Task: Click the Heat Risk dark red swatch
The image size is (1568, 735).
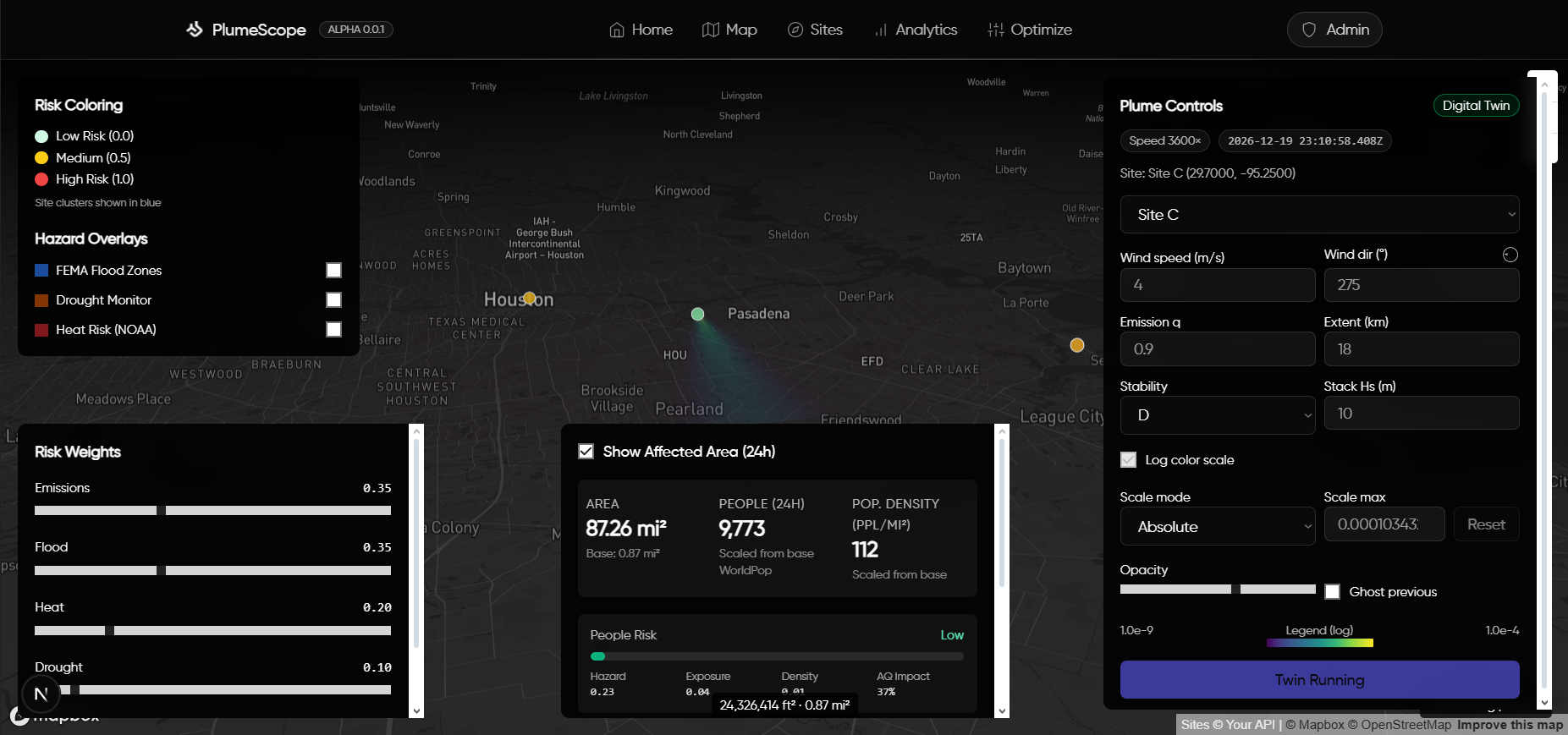Action: [41, 330]
